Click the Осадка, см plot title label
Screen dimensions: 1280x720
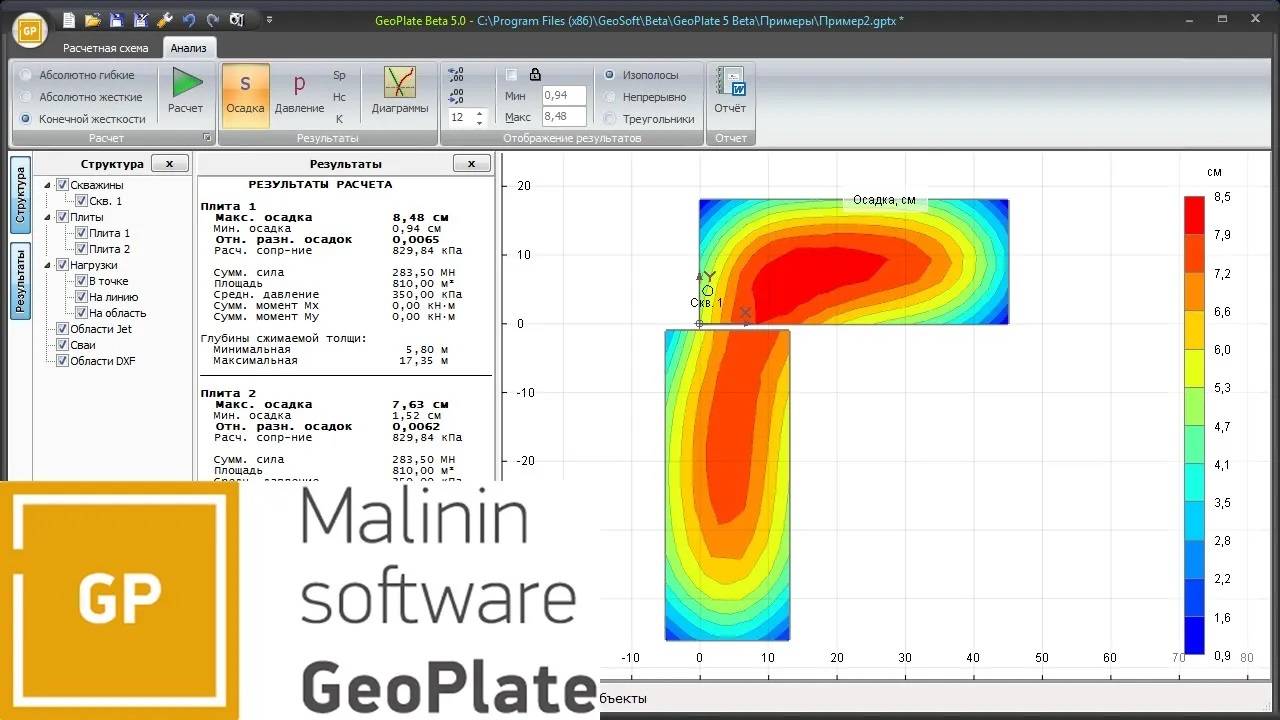point(884,200)
